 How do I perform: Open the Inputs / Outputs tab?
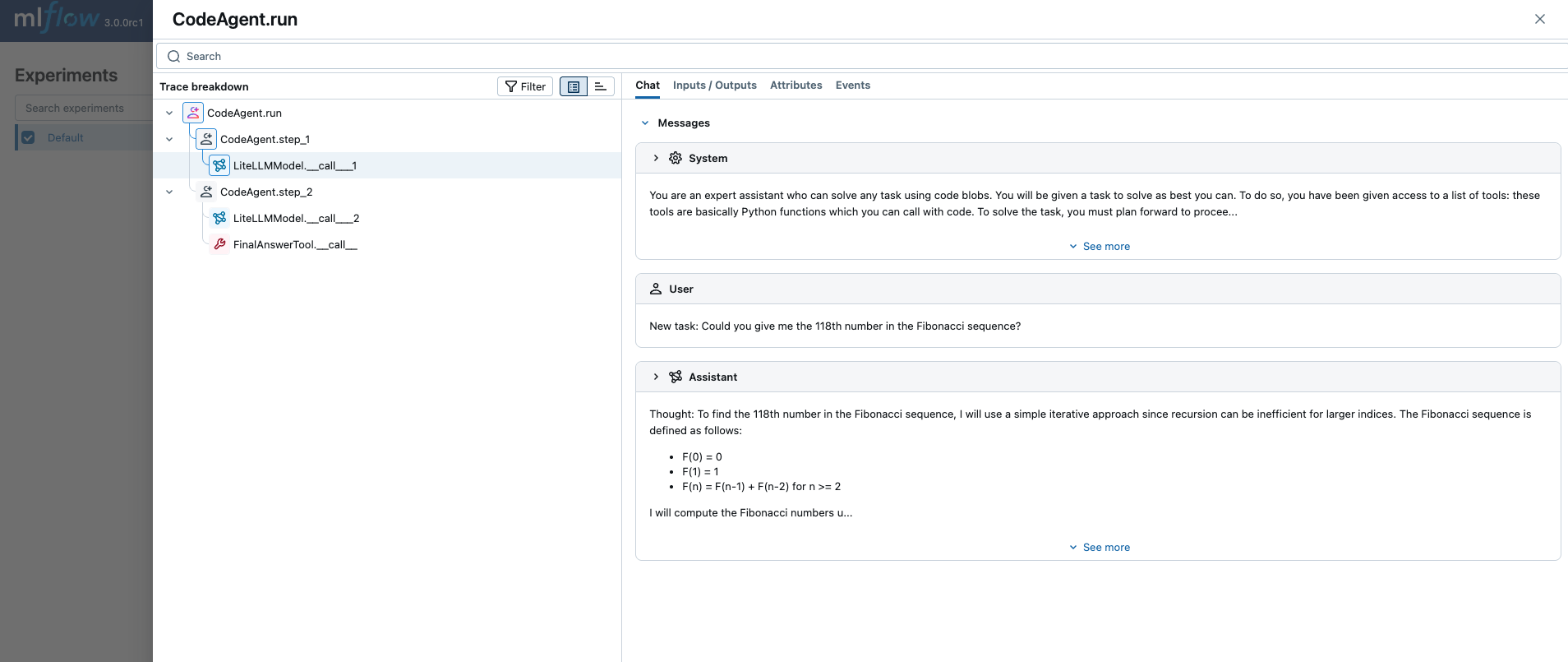click(x=714, y=86)
